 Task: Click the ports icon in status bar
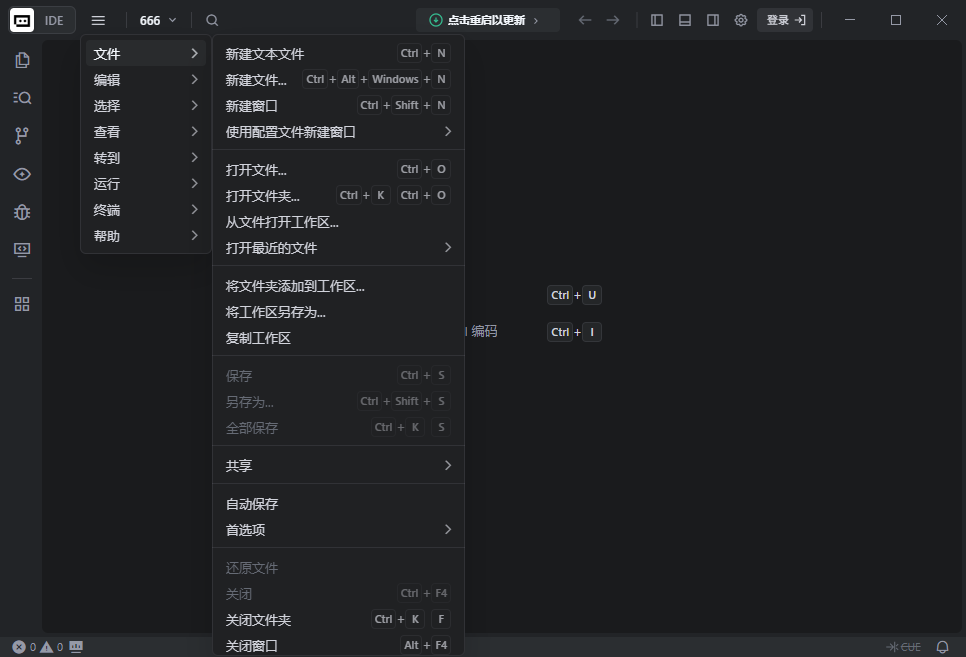[76, 647]
